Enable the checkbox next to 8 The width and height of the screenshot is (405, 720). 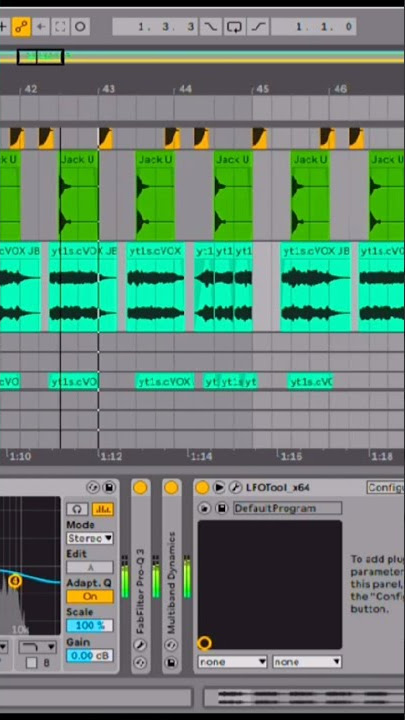point(31,663)
